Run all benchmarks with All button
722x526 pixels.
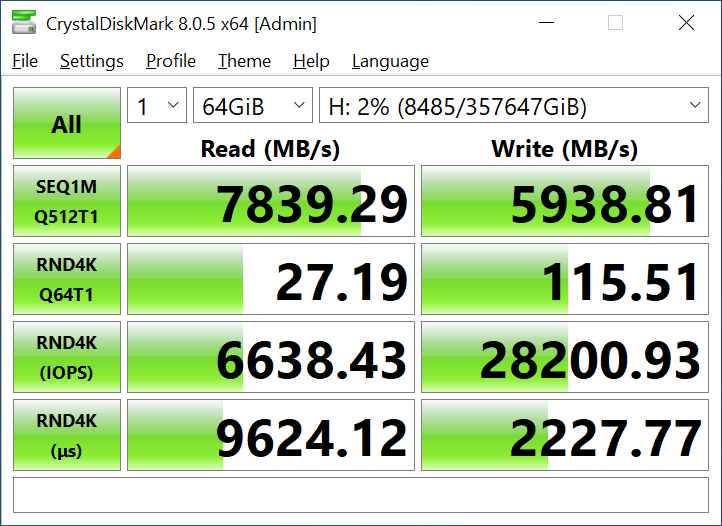(67, 124)
